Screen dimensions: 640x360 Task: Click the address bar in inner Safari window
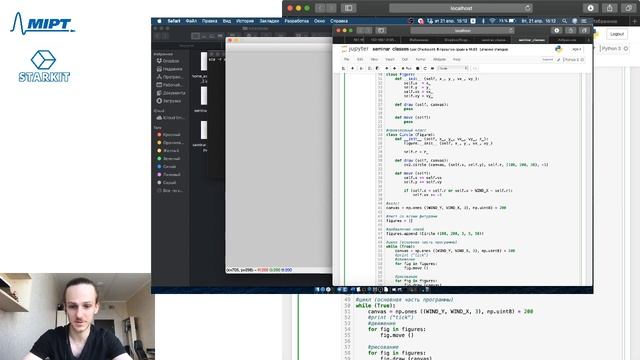click(x=462, y=31)
